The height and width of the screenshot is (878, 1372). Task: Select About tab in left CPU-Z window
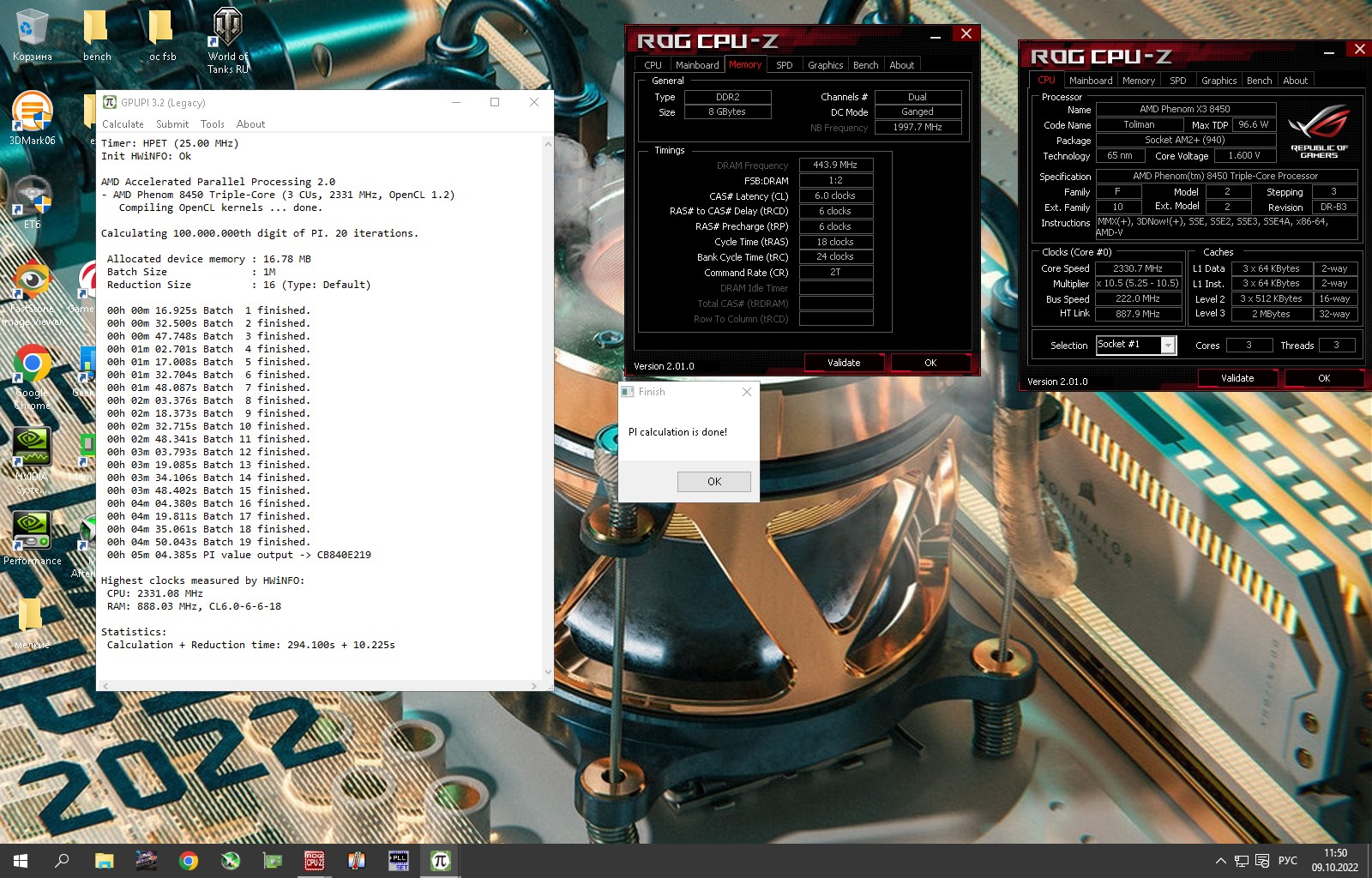tap(901, 65)
